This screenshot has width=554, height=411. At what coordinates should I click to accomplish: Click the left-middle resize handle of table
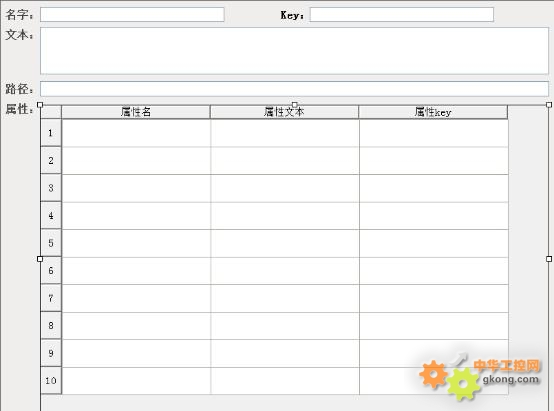coord(40,259)
